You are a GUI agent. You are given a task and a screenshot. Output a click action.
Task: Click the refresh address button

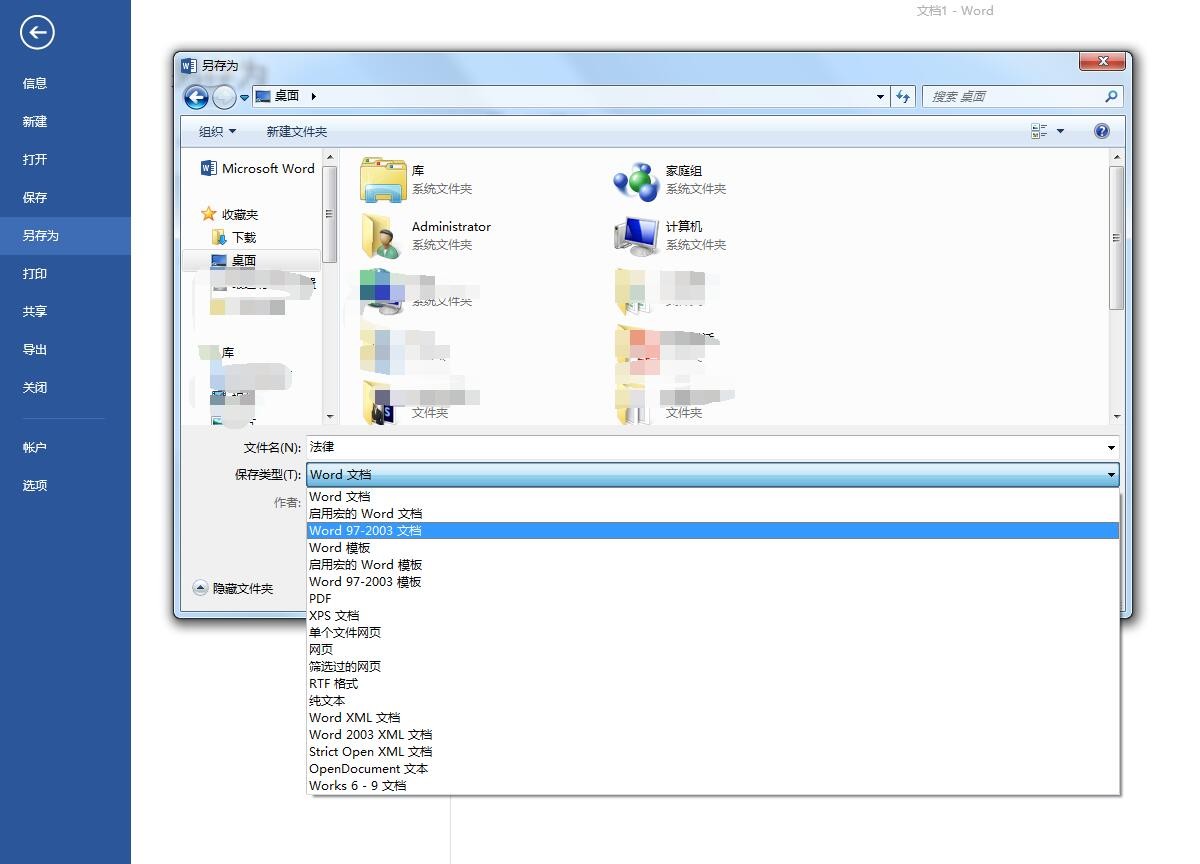click(904, 97)
